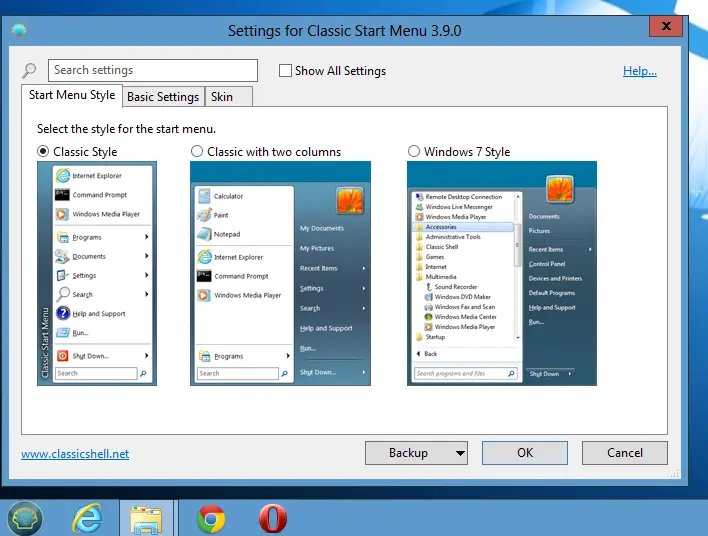Click "My Documents" in two columns preview
Image resolution: width=708 pixels, height=536 pixels.
click(x=322, y=228)
